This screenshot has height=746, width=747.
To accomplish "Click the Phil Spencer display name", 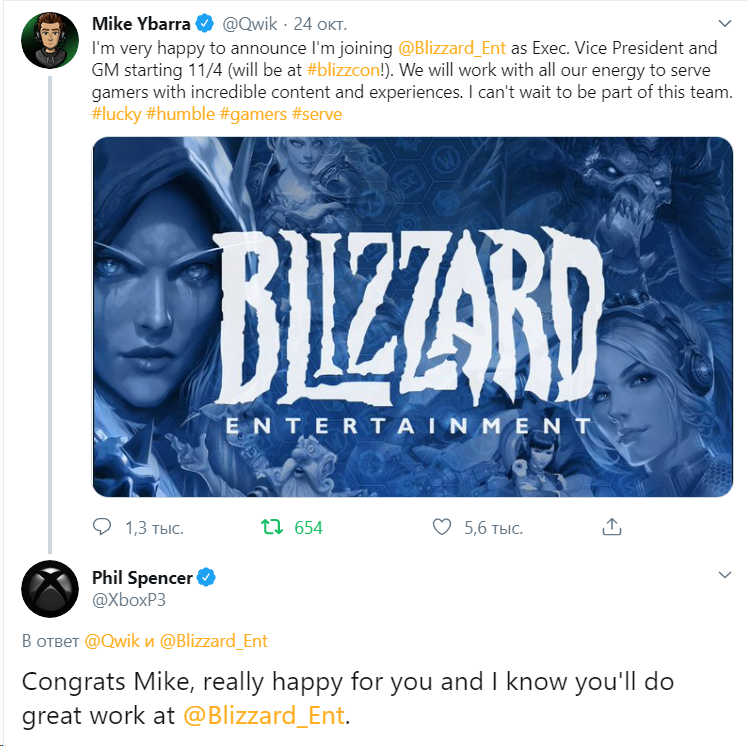I will 141,578.
